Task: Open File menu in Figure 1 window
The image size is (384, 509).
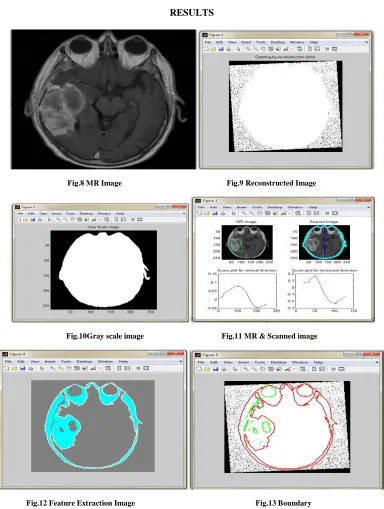Action: point(207,42)
